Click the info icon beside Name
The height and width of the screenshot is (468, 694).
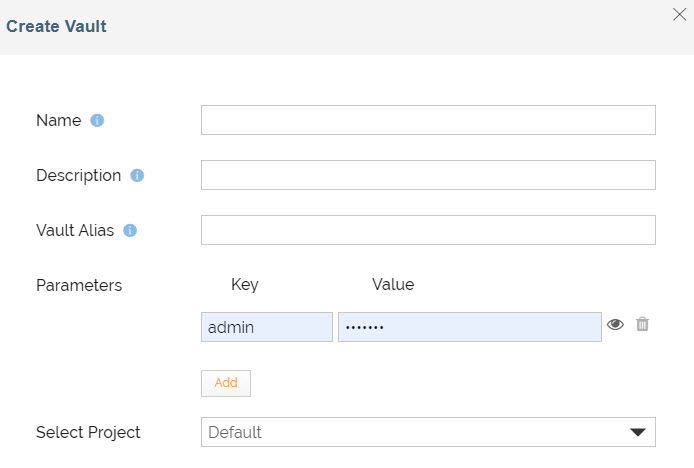tap(97, 121)
